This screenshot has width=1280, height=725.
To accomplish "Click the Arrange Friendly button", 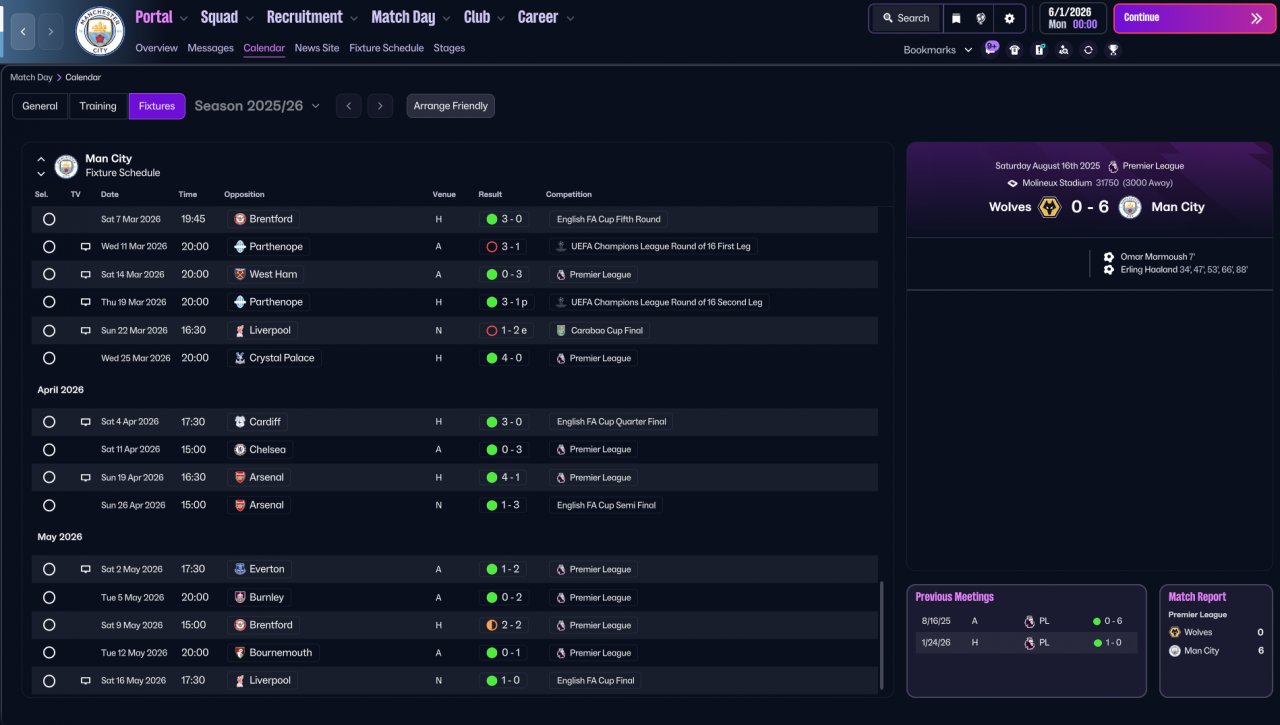I will (x=451, y=106).
